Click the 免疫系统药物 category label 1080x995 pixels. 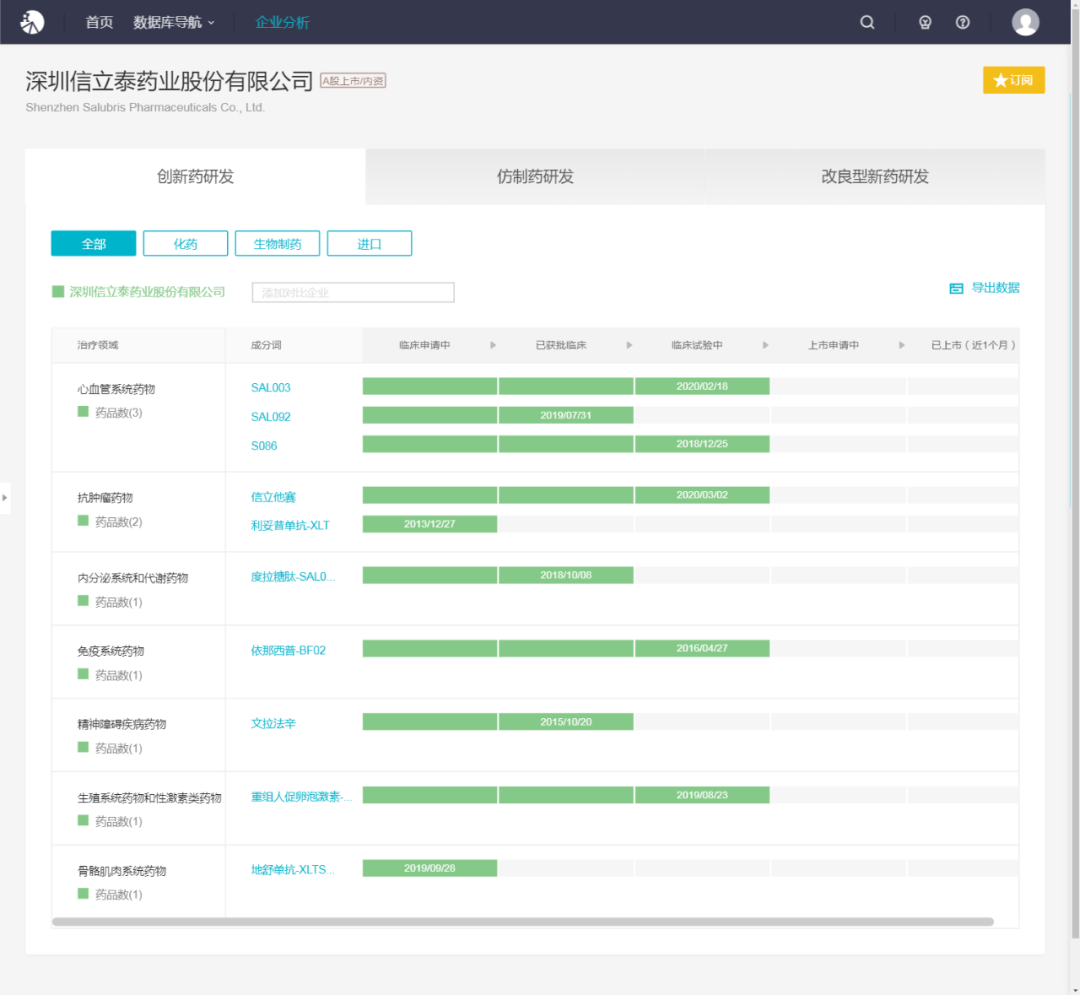pyautogui.click(x=111, y=651)
